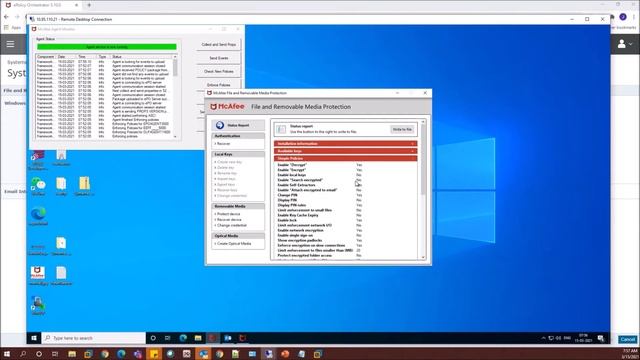Select WeChat-like green desktop icon
Screen dimensions: 640x360
pyautogui.click(x=38, y=187)
